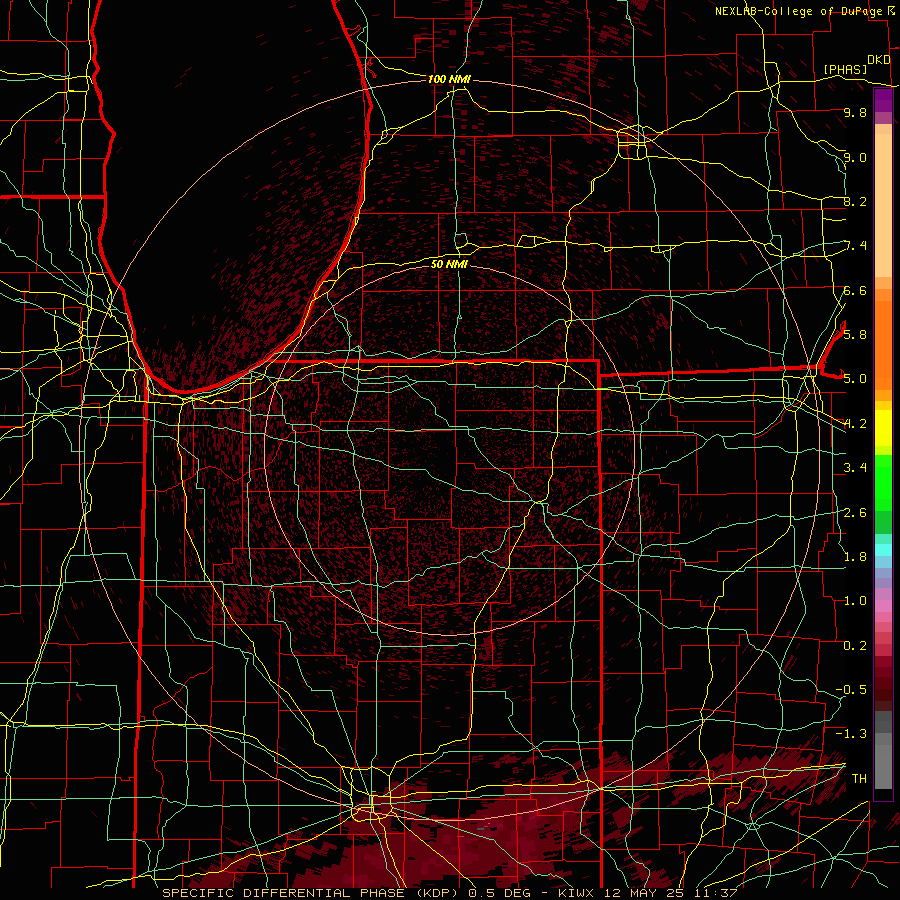
Task: Click the 5.0 legend value
Action: coord(855,379)
